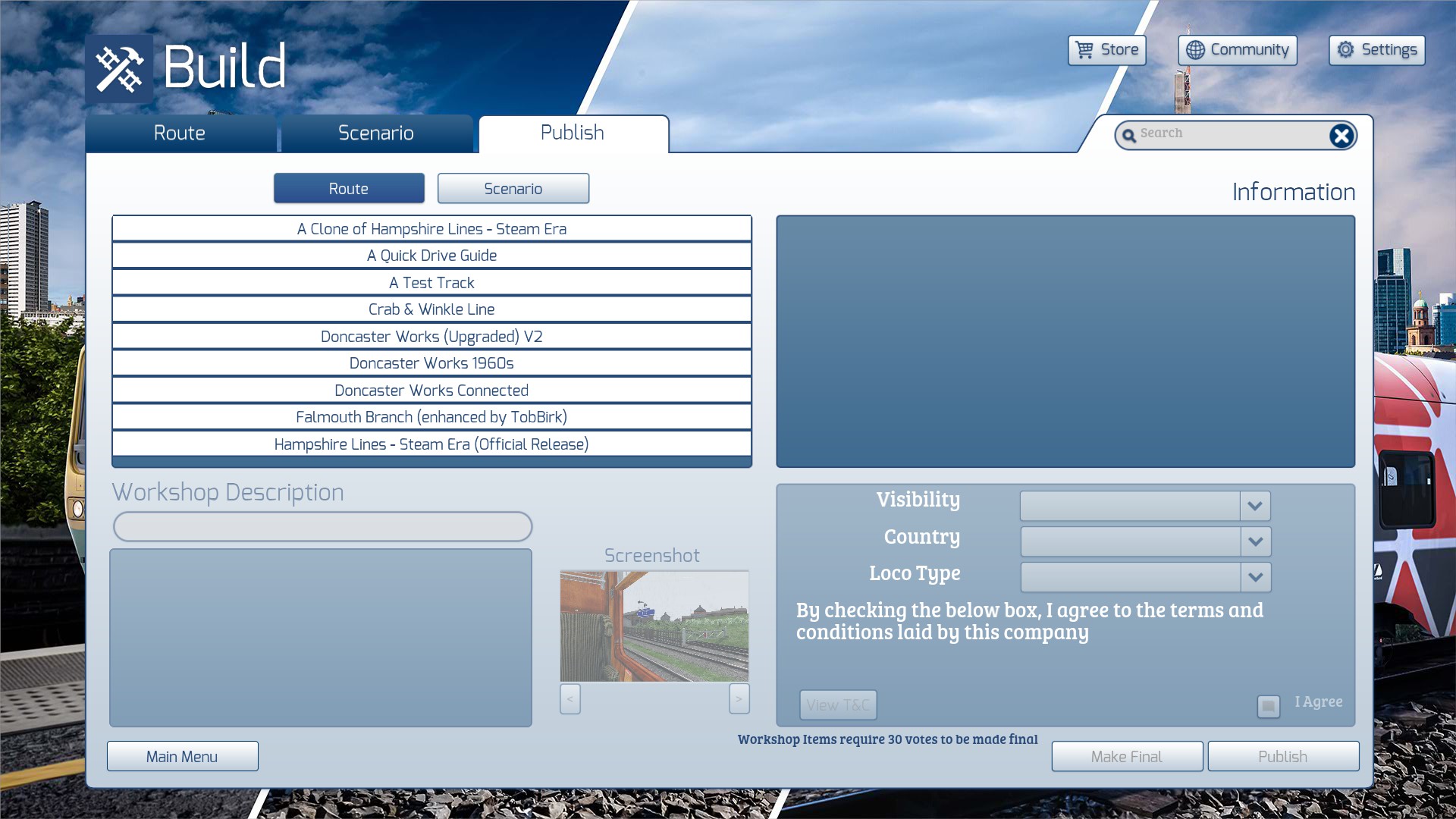Return to the Main Menu
1456x819 pixels.
click(x=182, y=757)
